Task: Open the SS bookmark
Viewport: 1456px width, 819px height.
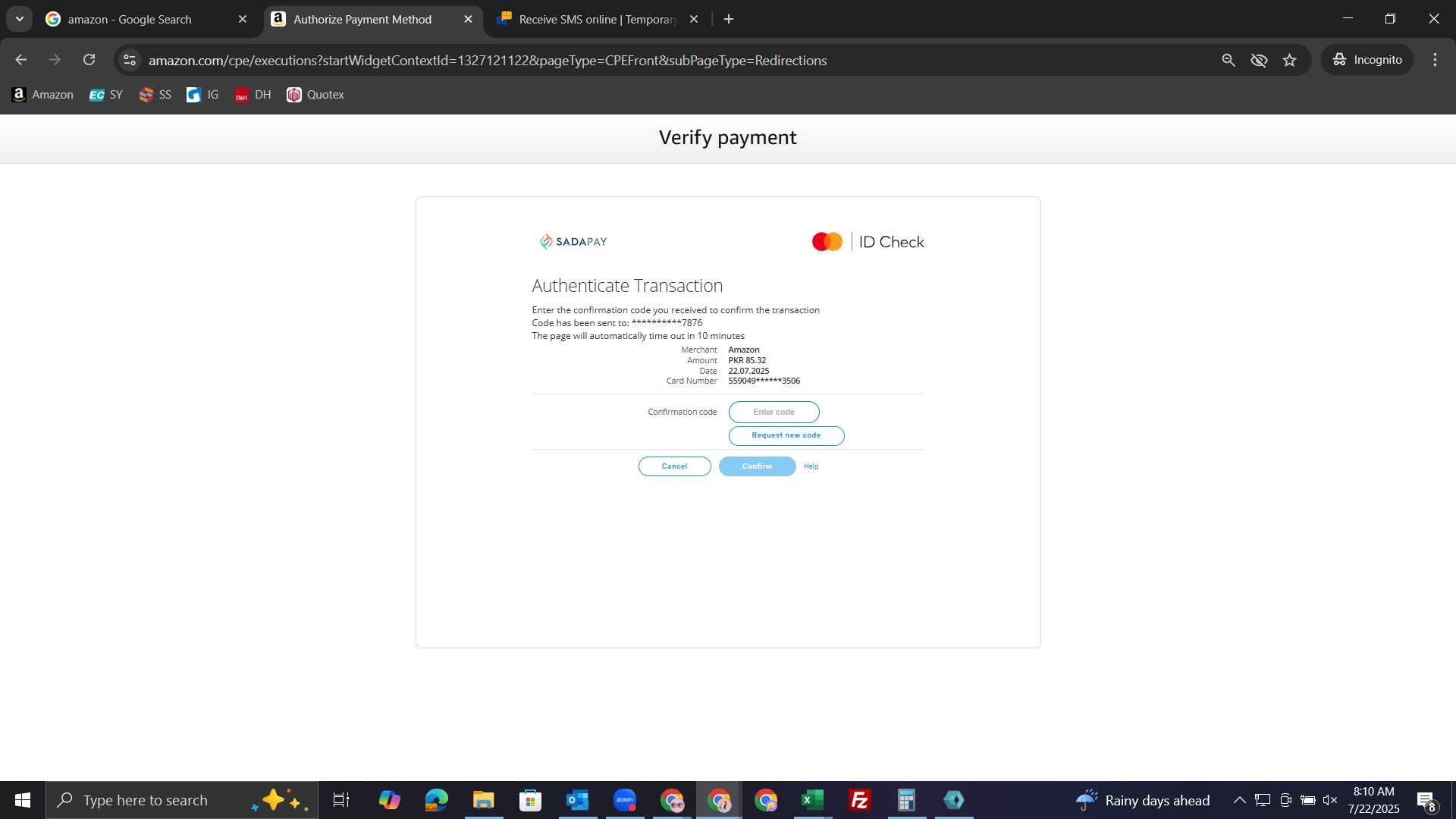Action: (155, 95)
